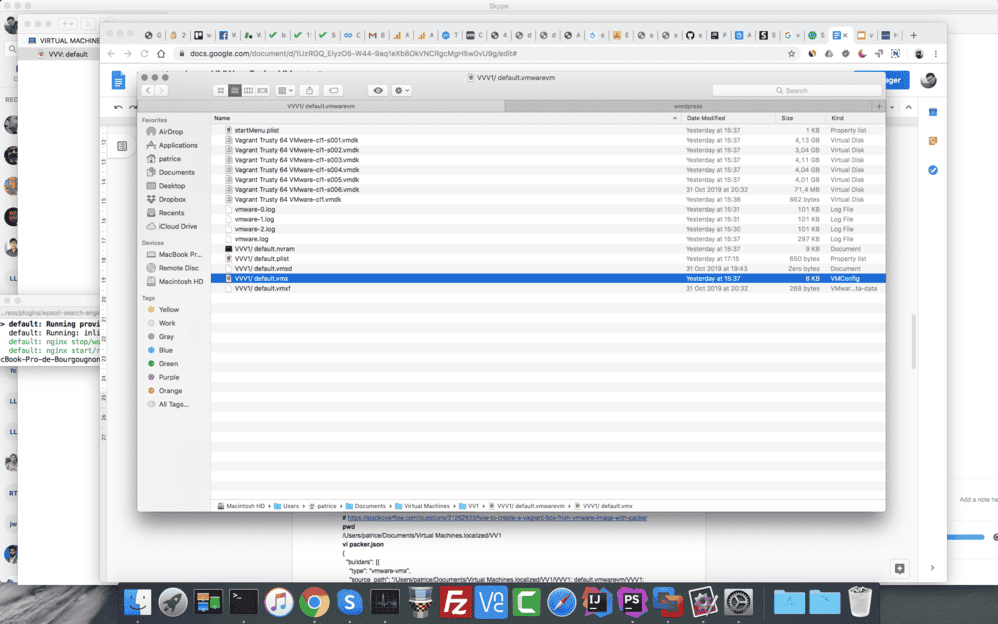Viewport: 998px width, 624px height.
Task: Open Applications in Finder sidebar
Action: point(172,145)
